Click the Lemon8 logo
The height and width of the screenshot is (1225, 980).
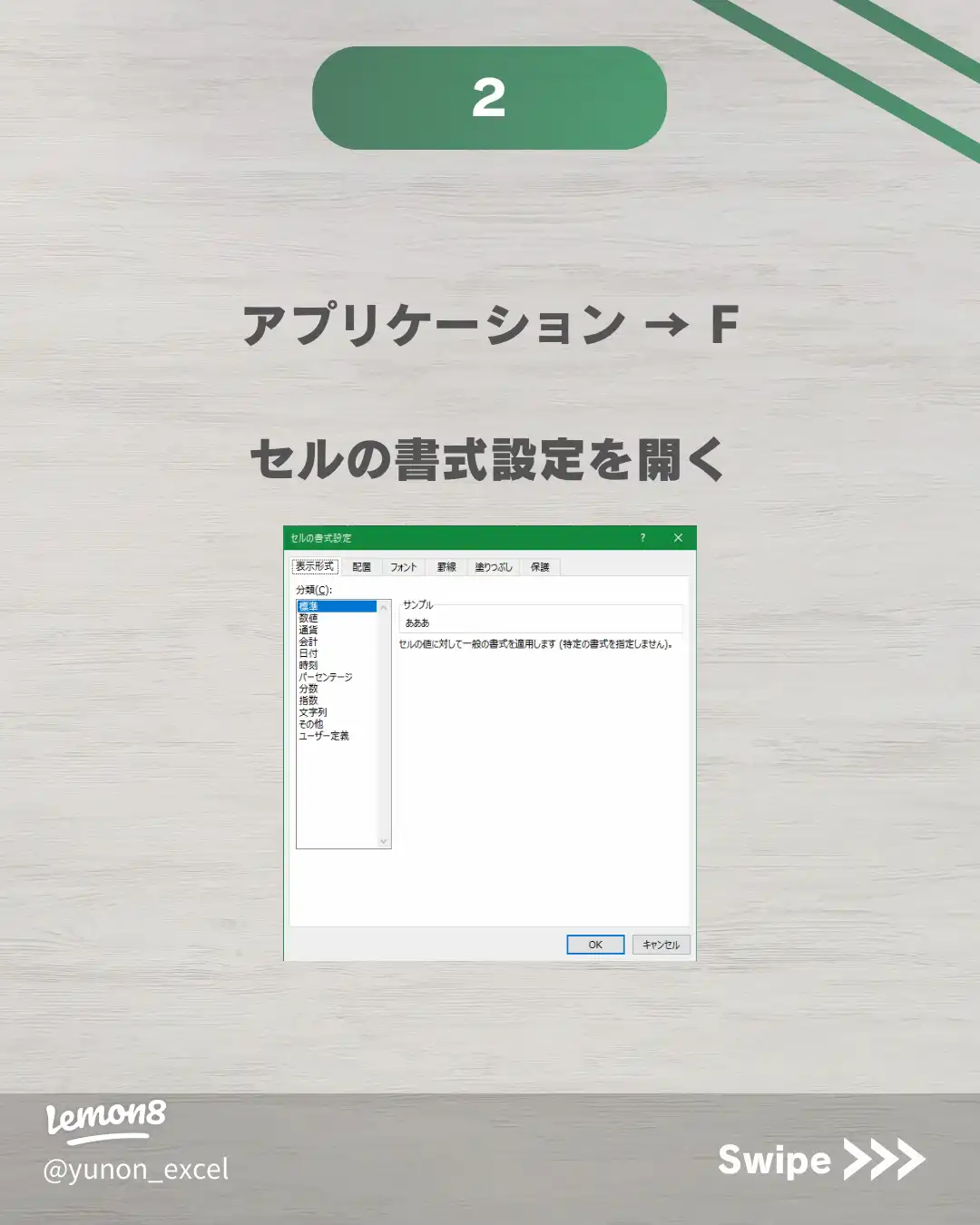pos(106,1119)
